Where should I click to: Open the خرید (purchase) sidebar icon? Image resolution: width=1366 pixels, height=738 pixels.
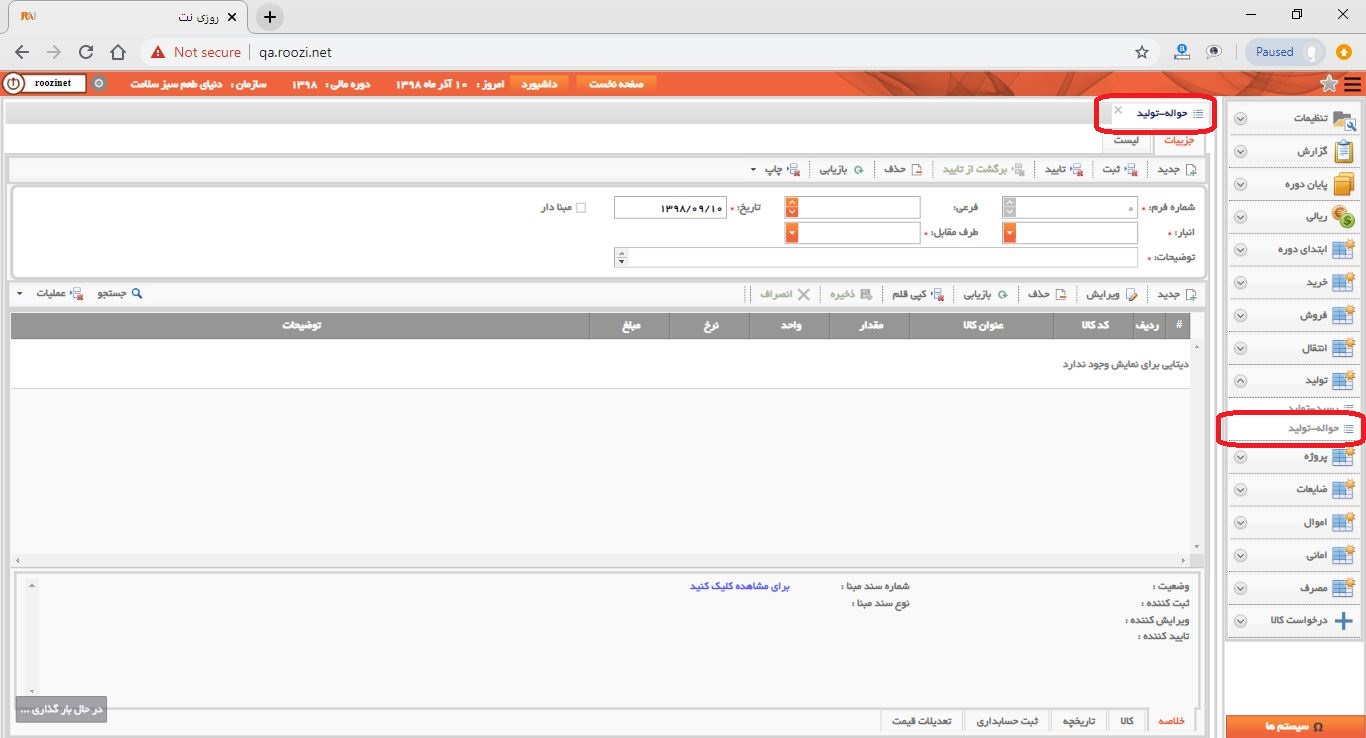pos(1343,283)
